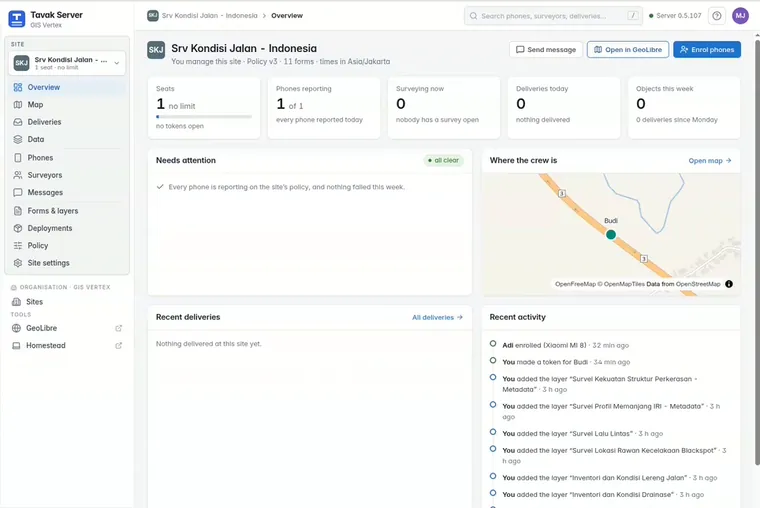Click the SKJ breadcrumb badge icon
This screenshot has height=508, width=760.
153,16
